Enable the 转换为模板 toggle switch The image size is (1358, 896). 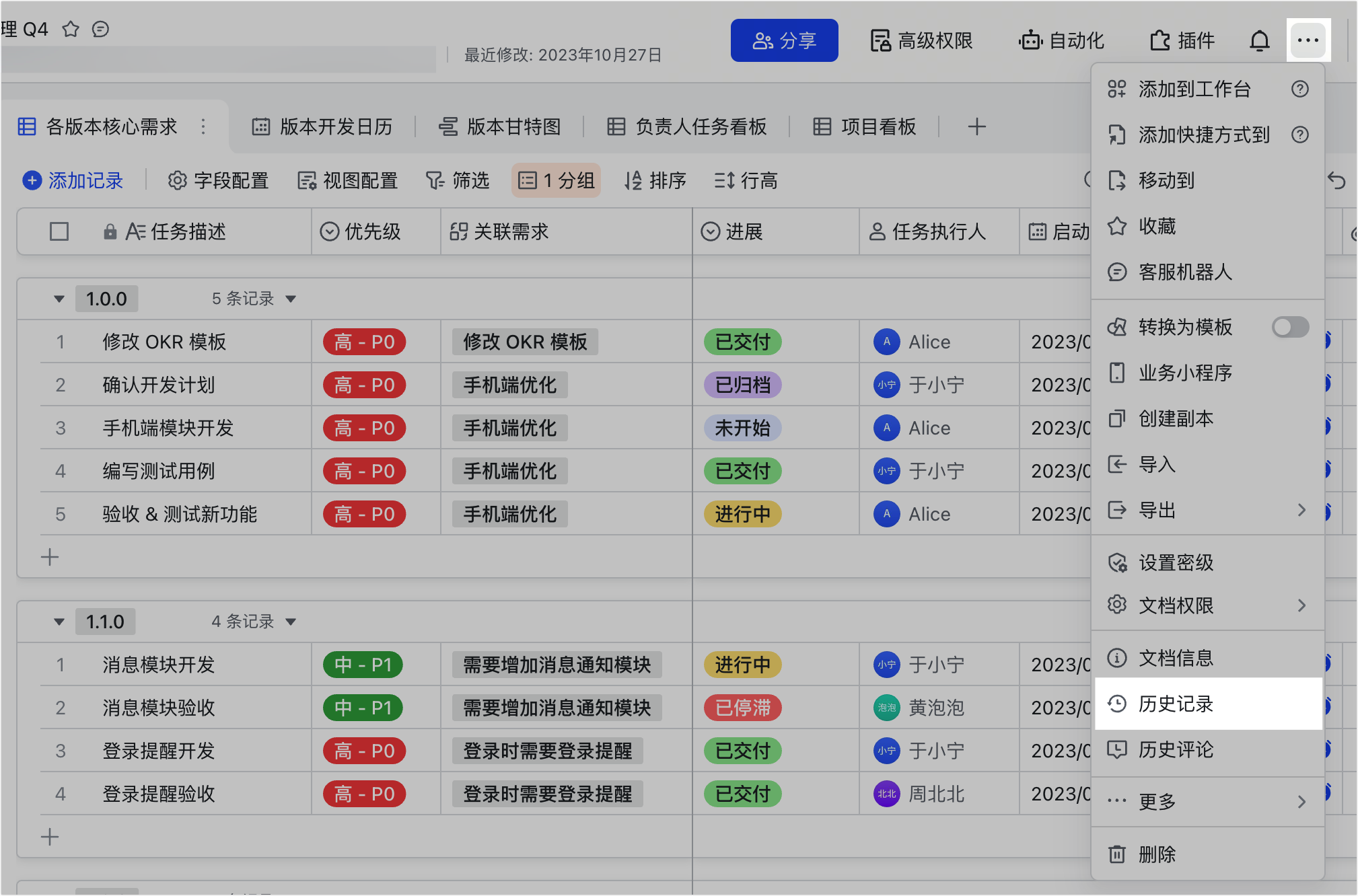click(x=1289, y=328)
